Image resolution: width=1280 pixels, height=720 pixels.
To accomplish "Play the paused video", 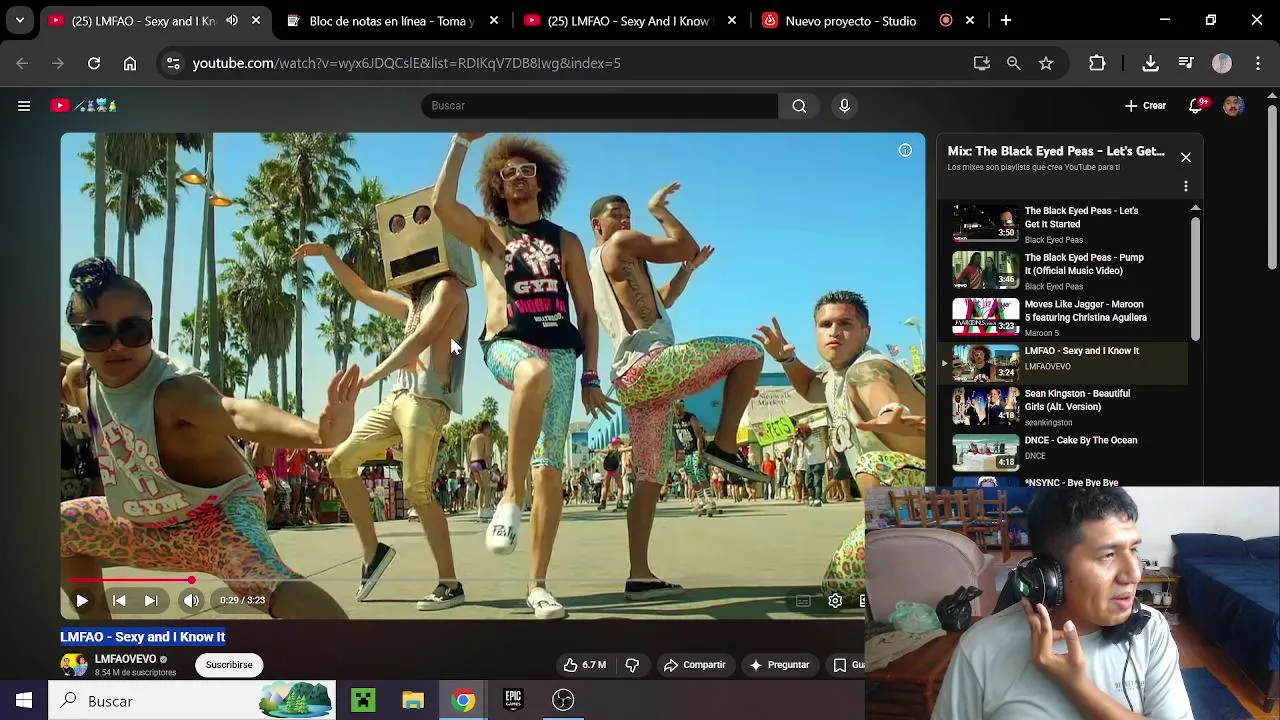I will point(82,600).
